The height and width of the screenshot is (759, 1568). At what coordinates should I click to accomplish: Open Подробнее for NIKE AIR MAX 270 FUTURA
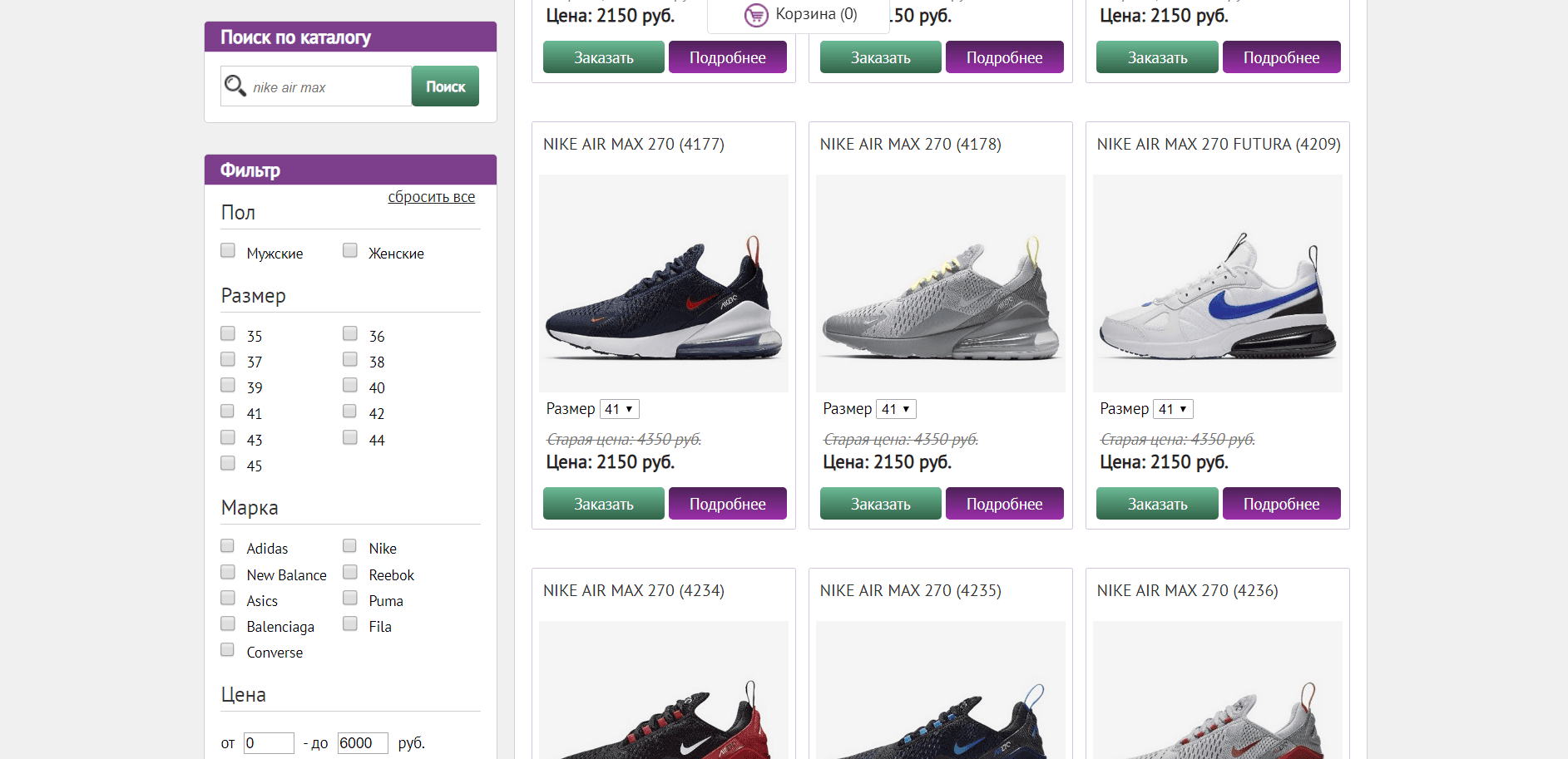(x=1281, y=503)
